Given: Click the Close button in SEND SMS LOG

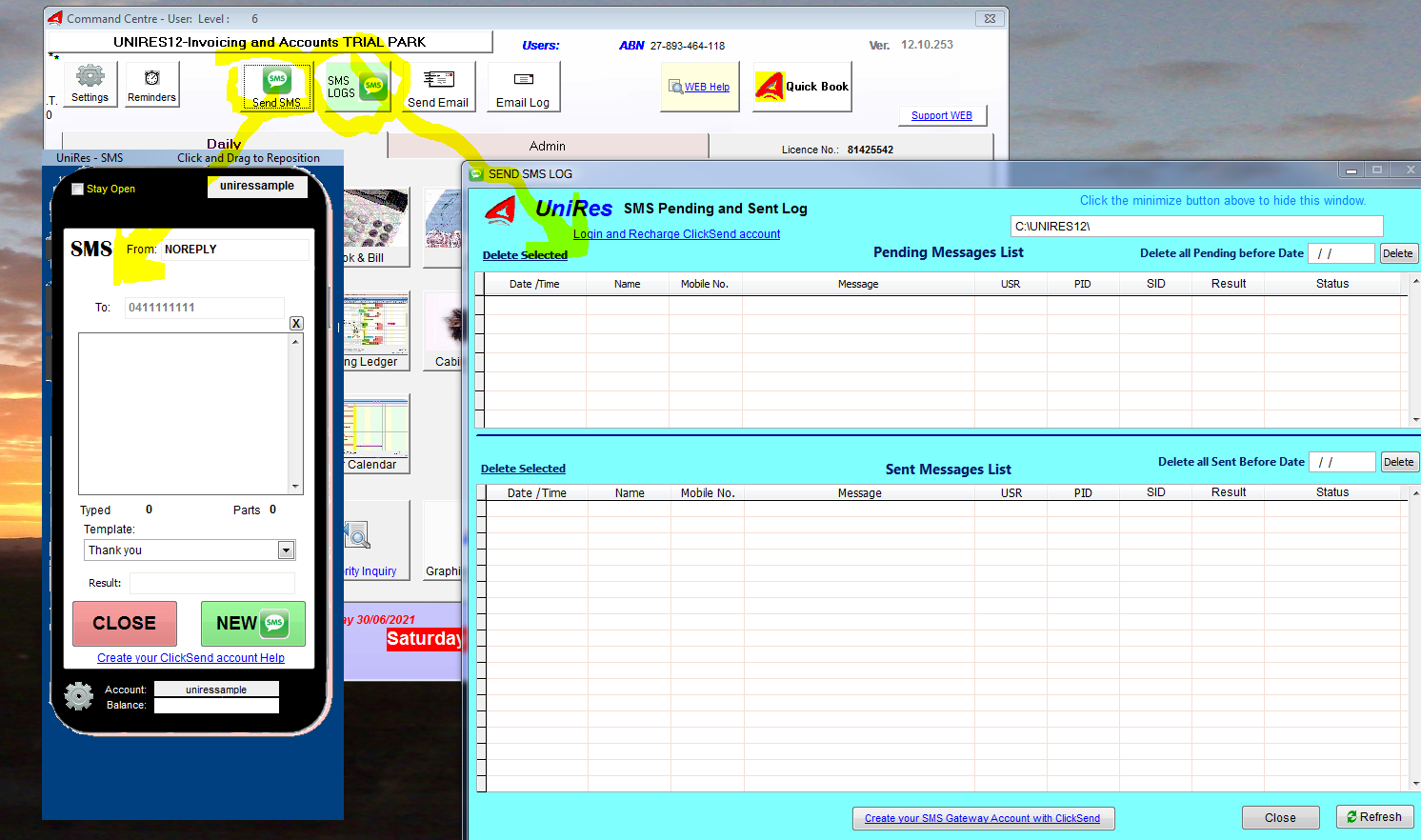Looking at the screenshot, I should [1280, 817].
